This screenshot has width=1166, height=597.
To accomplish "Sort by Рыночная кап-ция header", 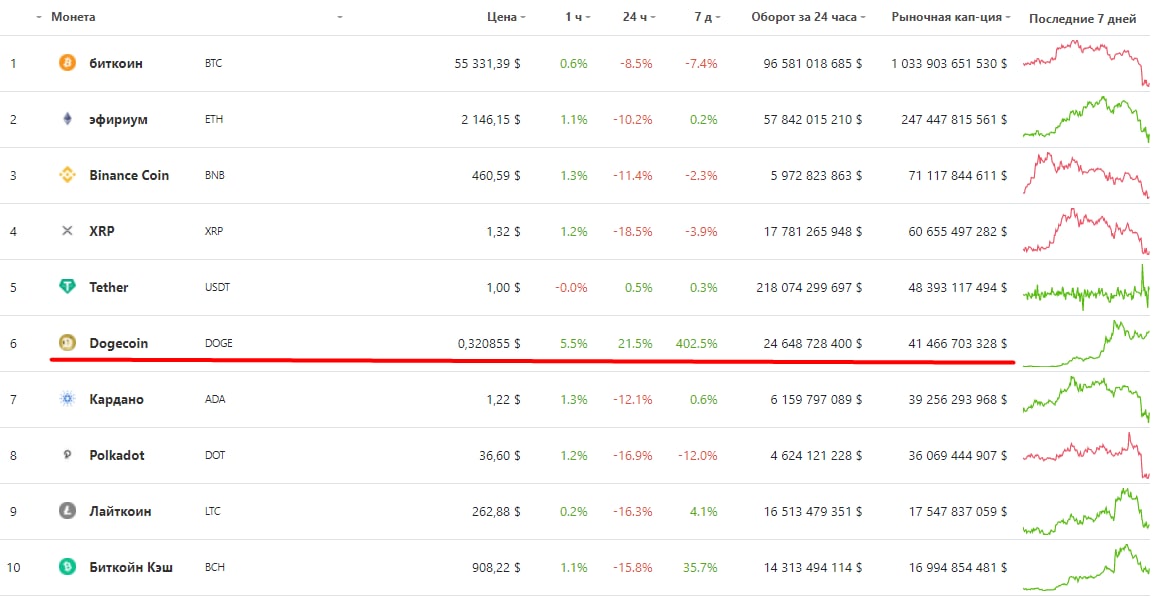I will [951, 17].
